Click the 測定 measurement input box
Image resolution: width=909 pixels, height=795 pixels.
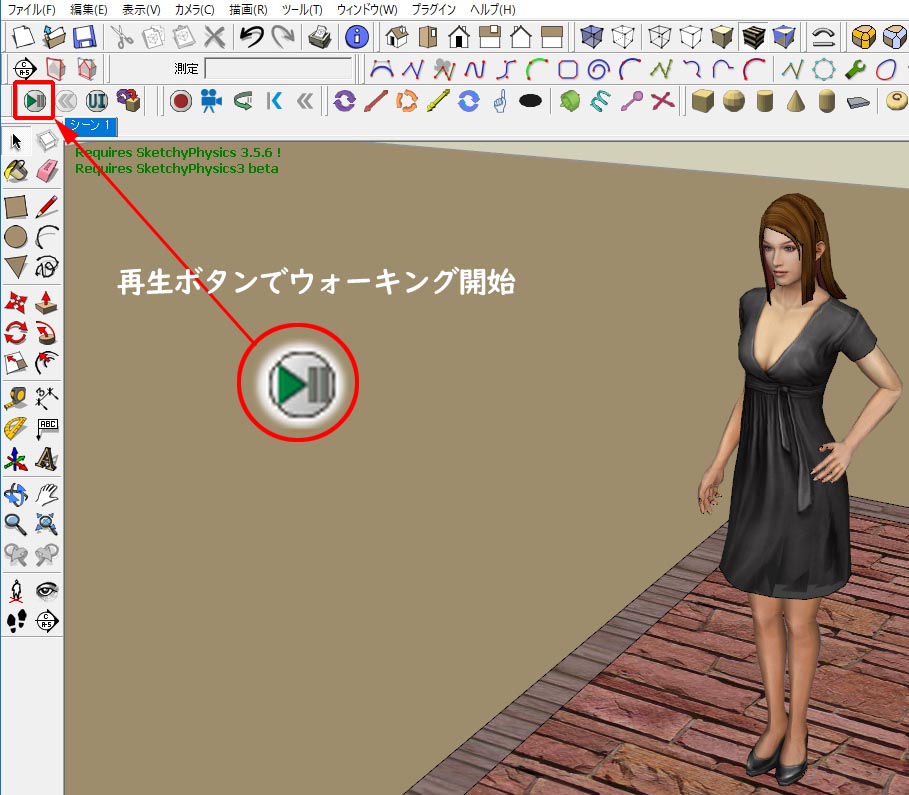[279, 69]
